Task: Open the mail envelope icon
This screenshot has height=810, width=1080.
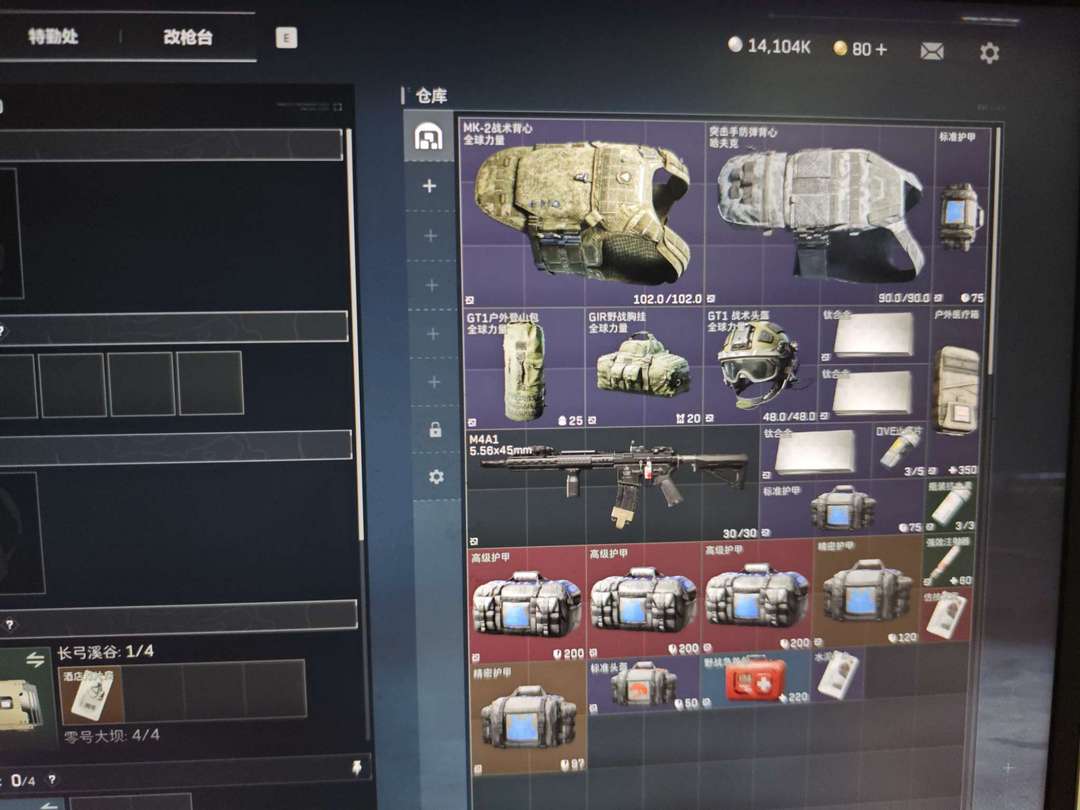Action: coord(932,50)
